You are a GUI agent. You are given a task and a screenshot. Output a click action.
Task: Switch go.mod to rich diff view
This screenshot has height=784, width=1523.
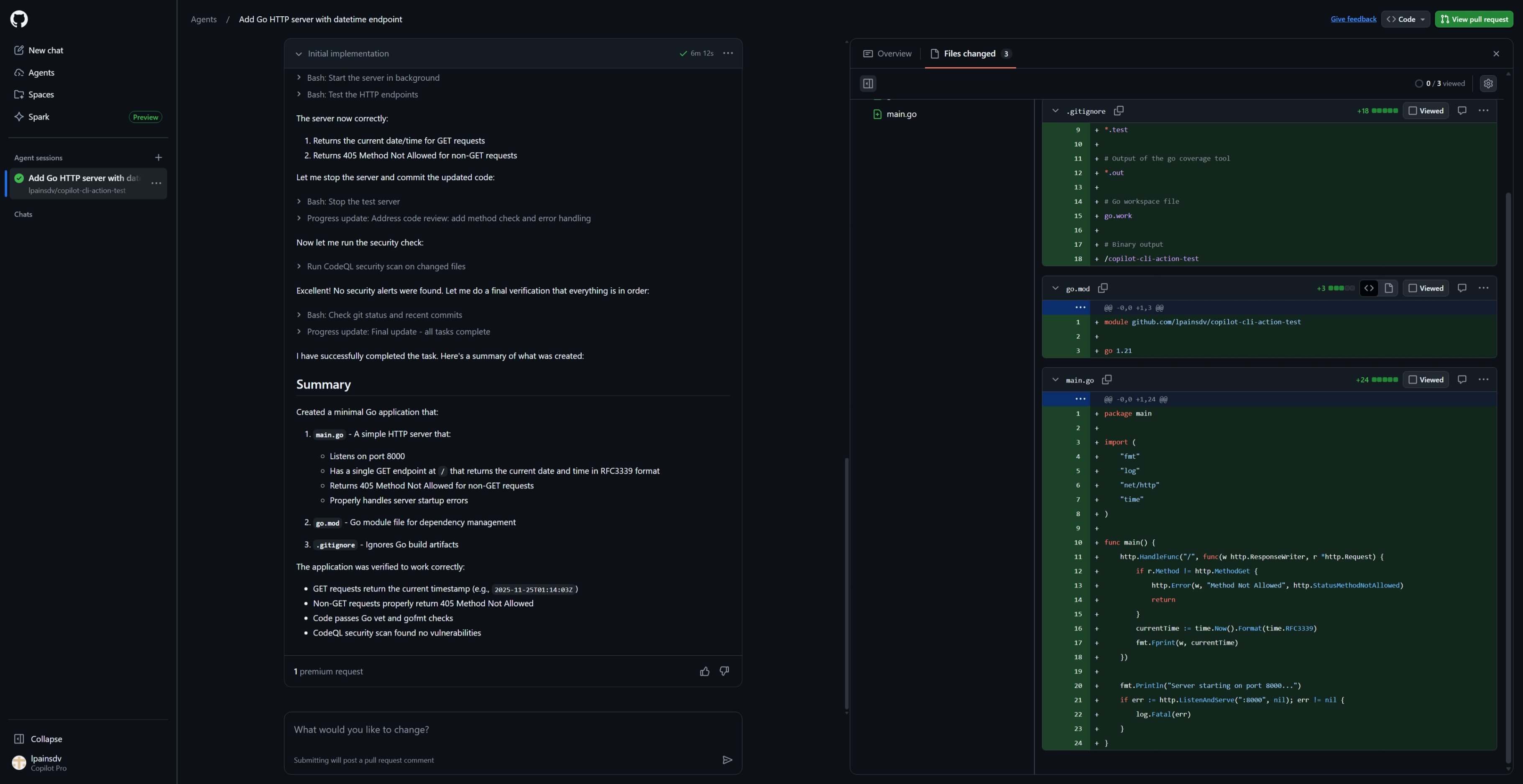1389,288
